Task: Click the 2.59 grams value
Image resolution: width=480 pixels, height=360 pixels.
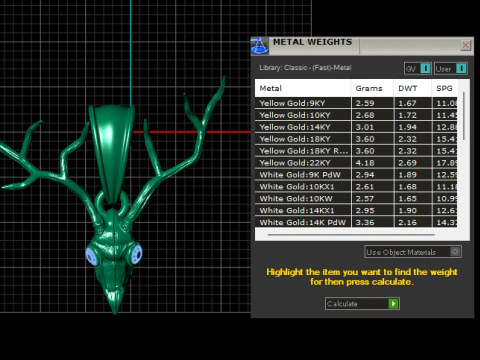Action: point(365,103)
